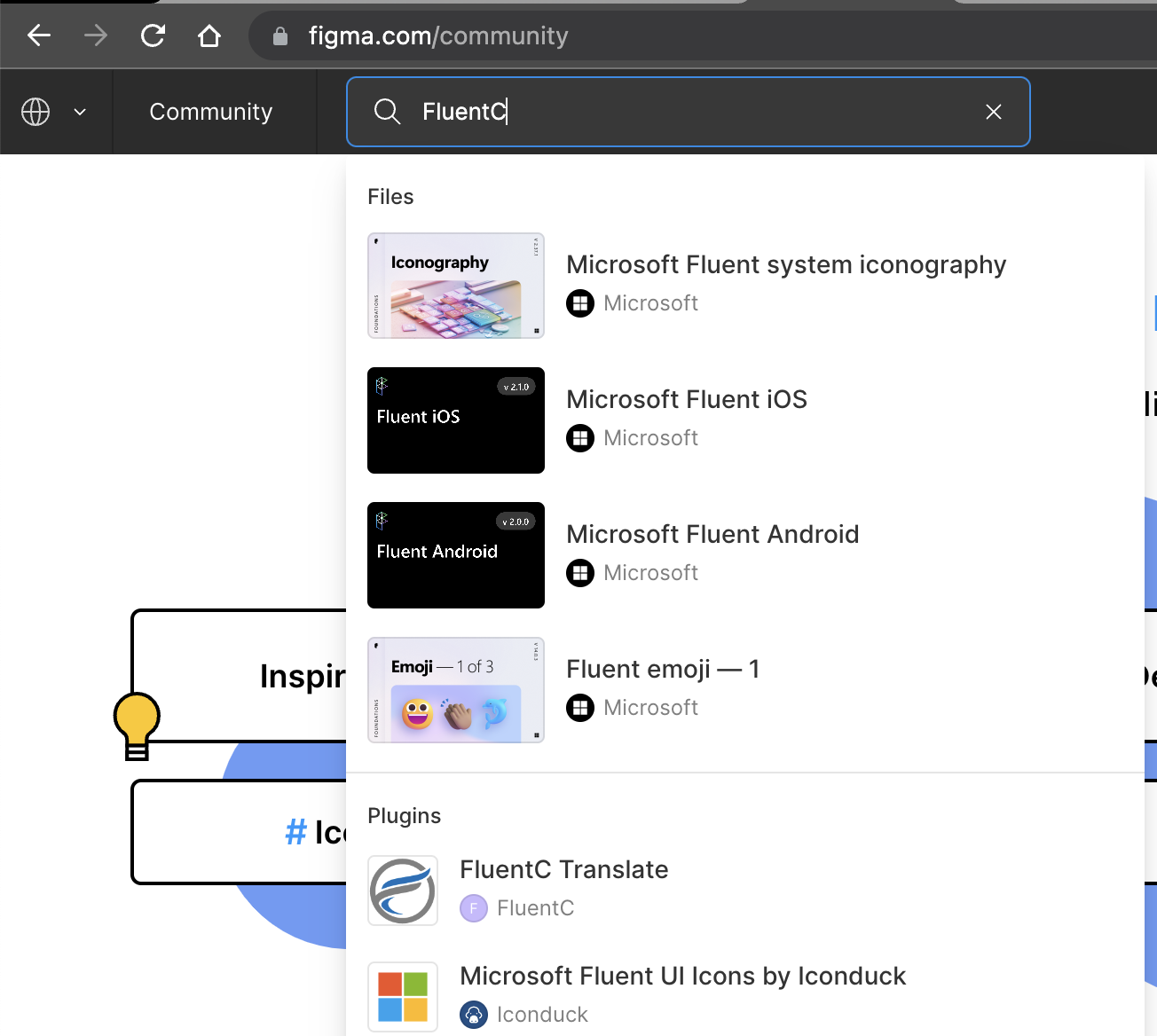The width and height of the screenshot is (1157, 1036).
Task: Go back with the browser back arrow
Action: pos(39,35)
